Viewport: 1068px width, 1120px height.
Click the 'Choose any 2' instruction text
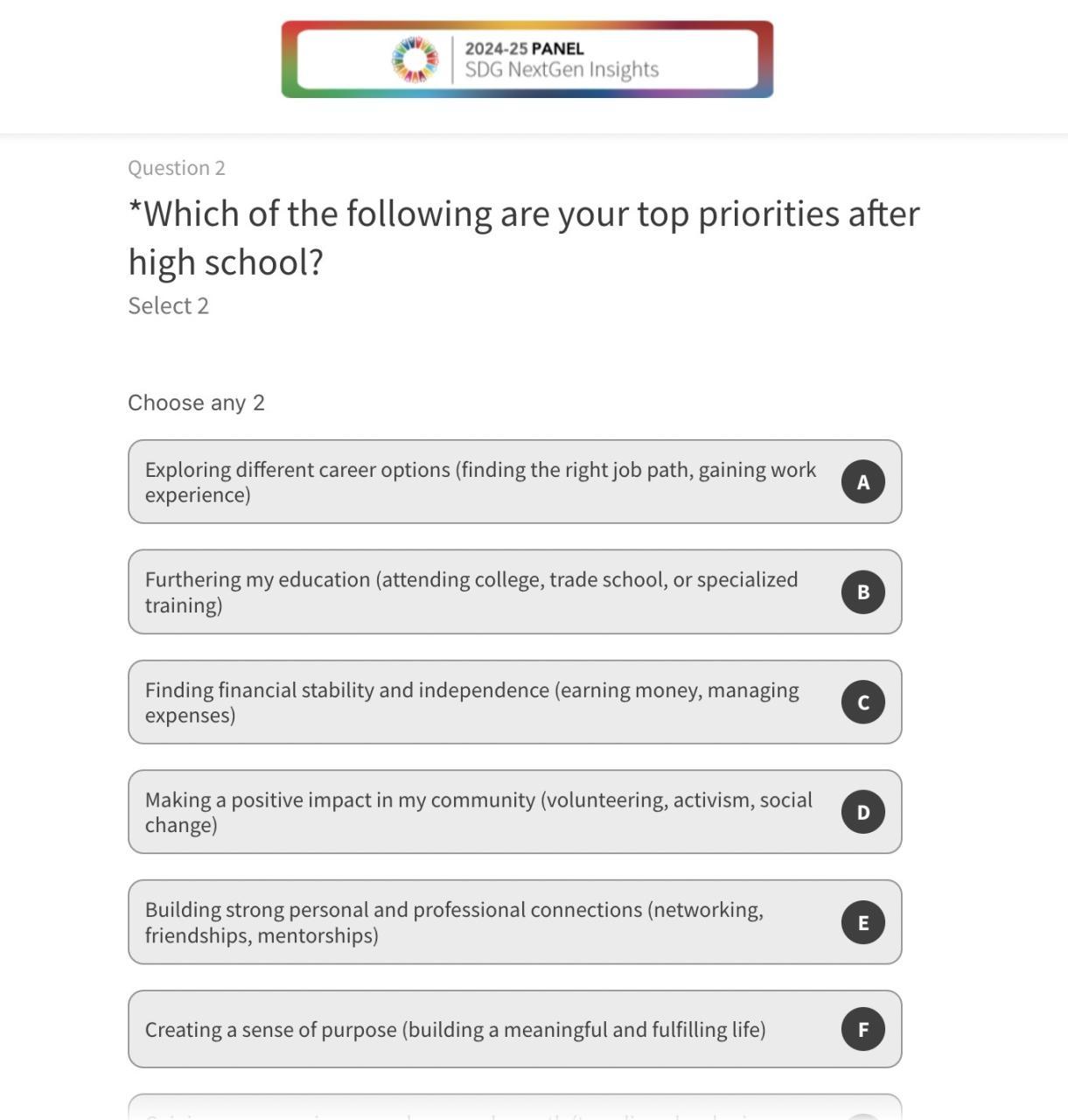tap(196, 403)
